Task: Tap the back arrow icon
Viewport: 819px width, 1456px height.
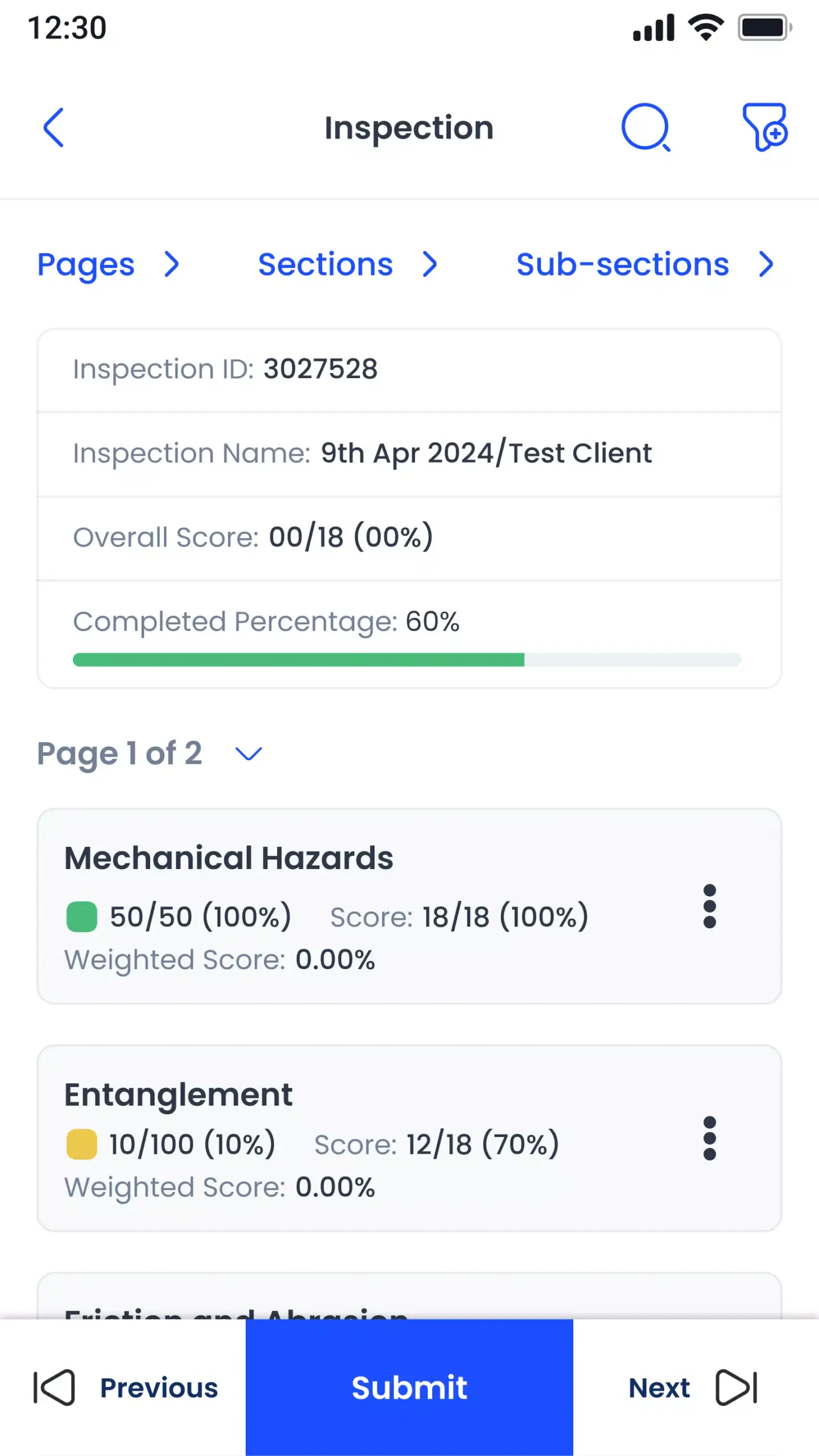Action: coord(53,127)
